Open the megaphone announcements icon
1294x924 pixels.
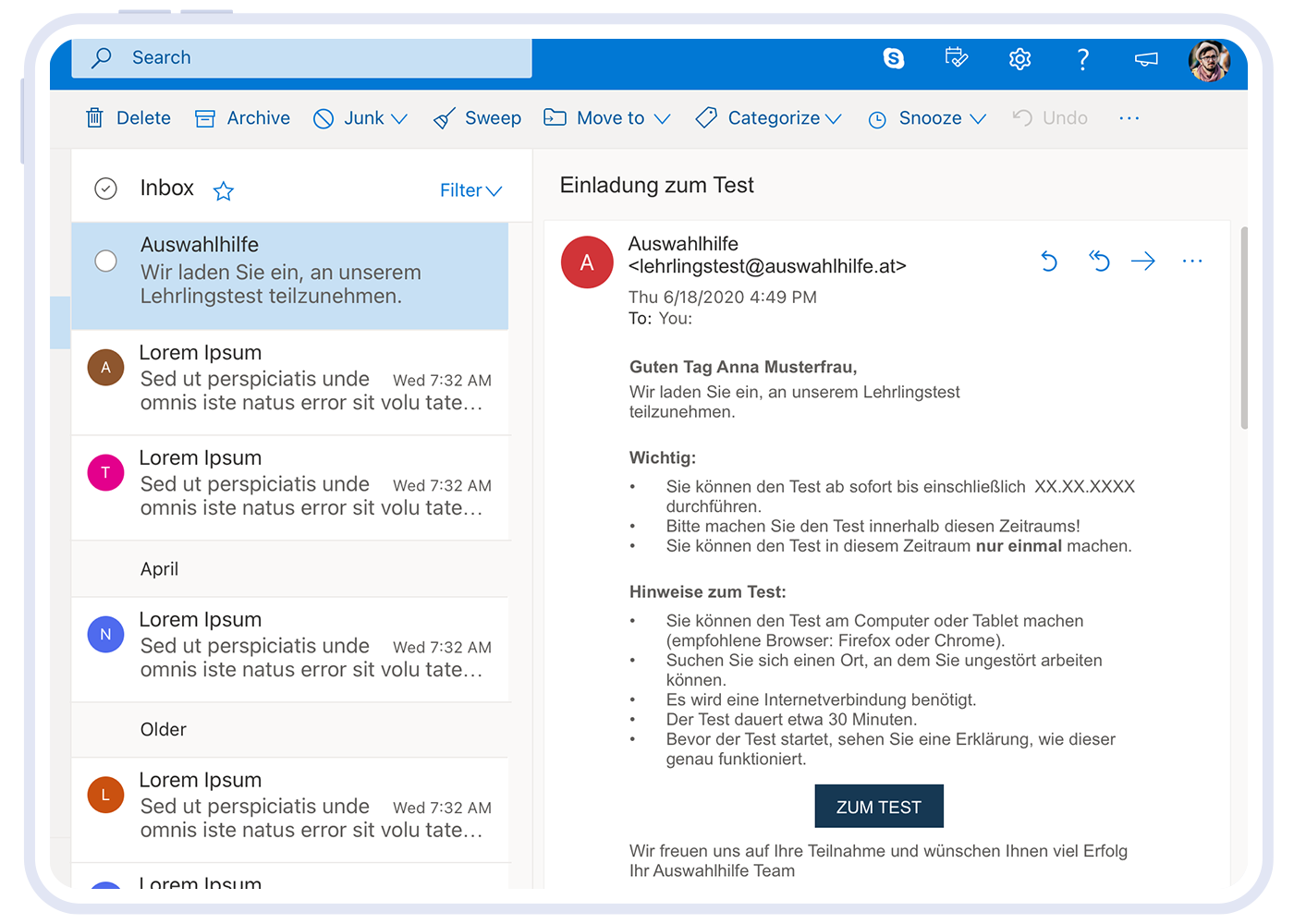click(x=1146, y=59)
